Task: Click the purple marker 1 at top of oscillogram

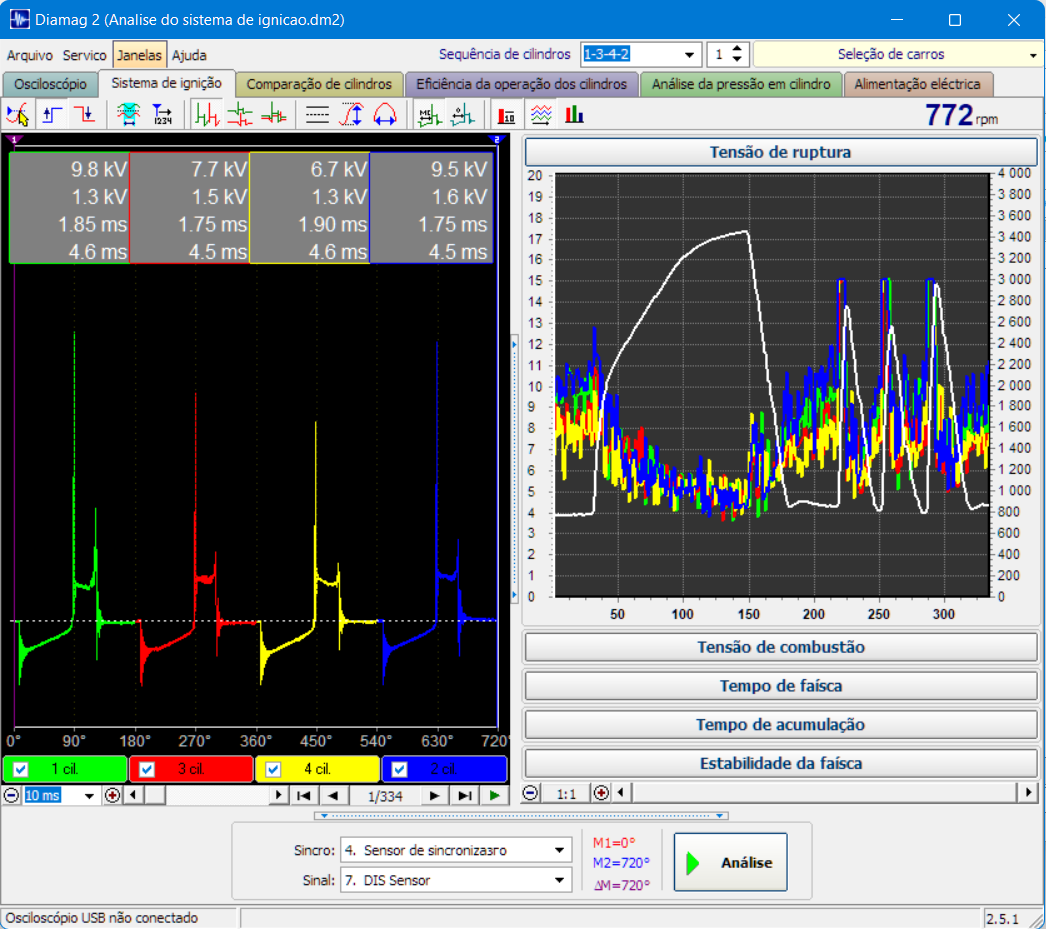Action: point(14,139)
